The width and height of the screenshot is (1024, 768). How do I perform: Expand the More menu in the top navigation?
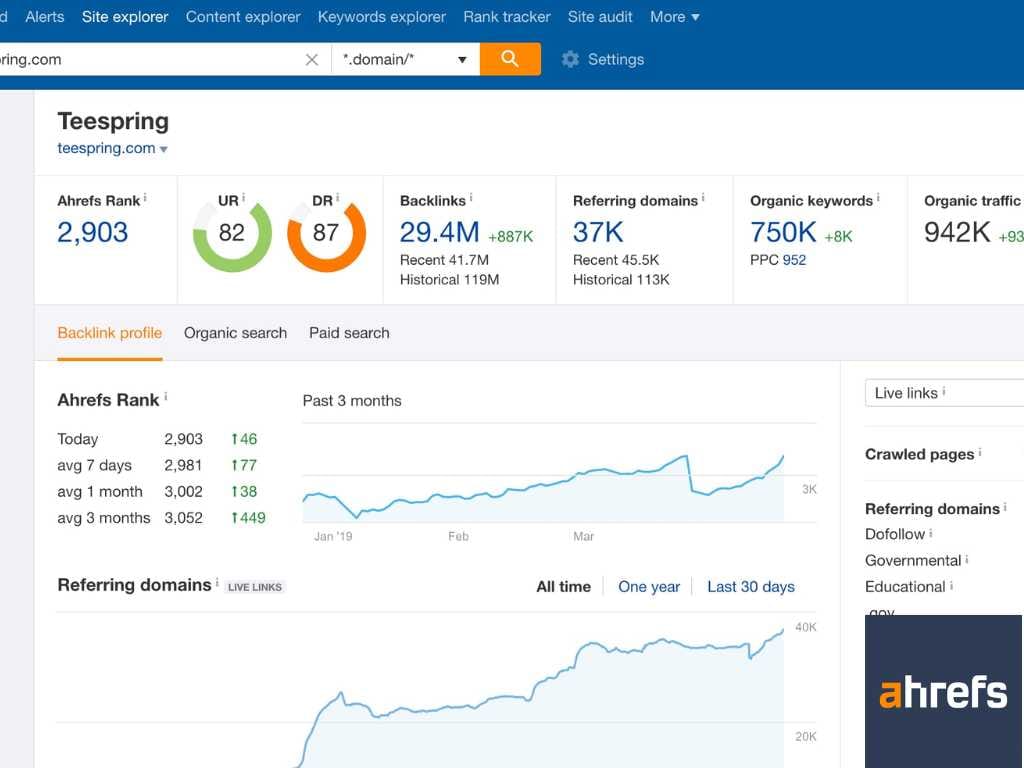[x=675, y=17]
